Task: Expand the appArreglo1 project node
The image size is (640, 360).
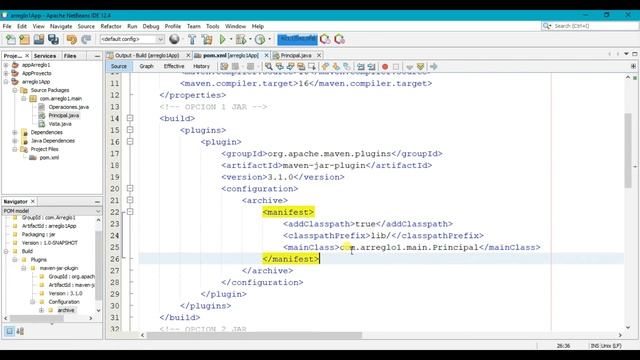Action: (6, 65)
